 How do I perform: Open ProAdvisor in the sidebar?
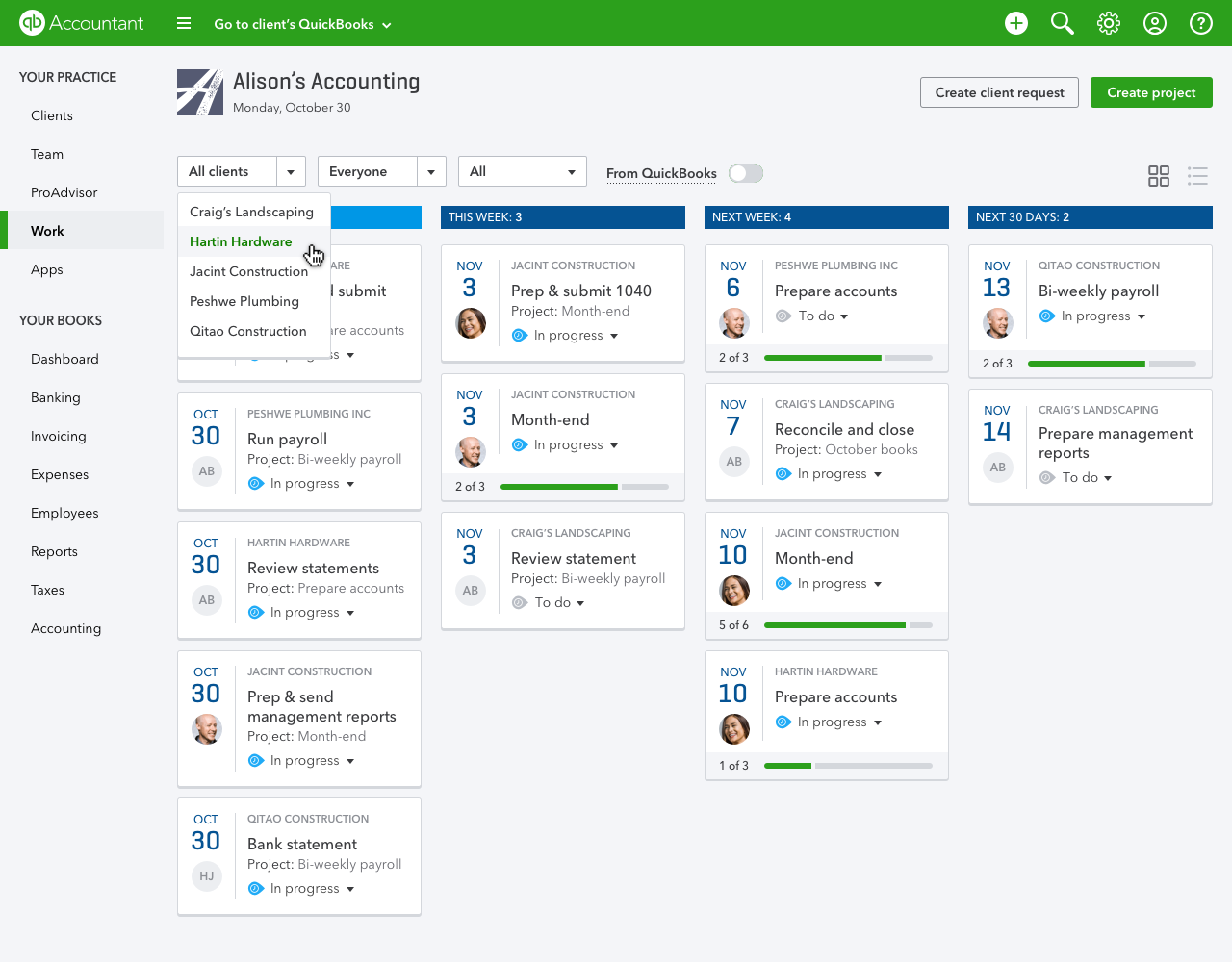(64, 192)
